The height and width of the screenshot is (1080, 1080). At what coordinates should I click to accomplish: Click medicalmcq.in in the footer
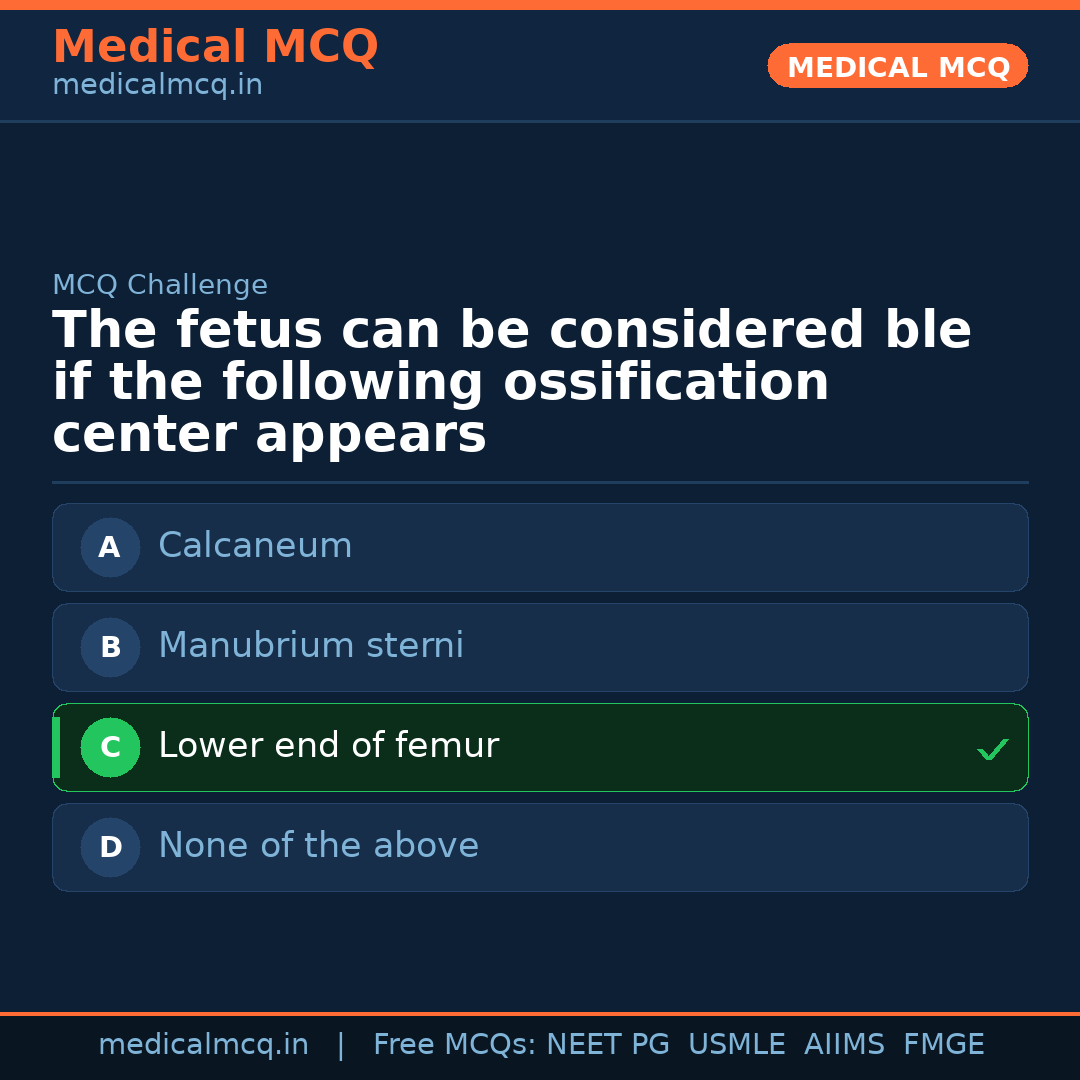[x=204, y=1043]
